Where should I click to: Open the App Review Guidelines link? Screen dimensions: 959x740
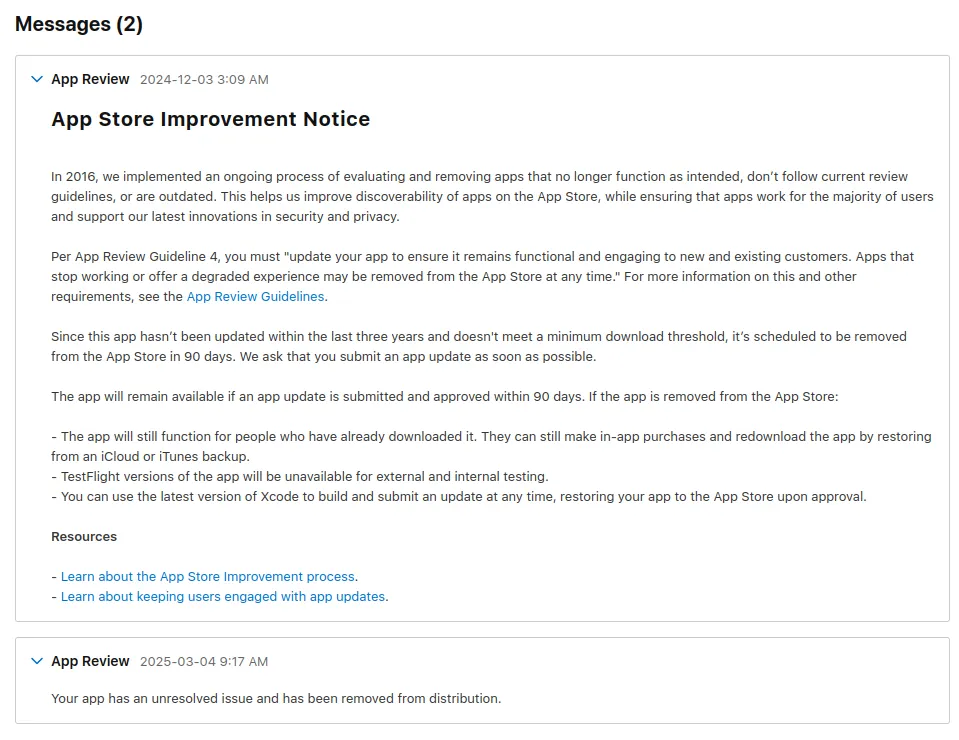(x=256, y=296)
